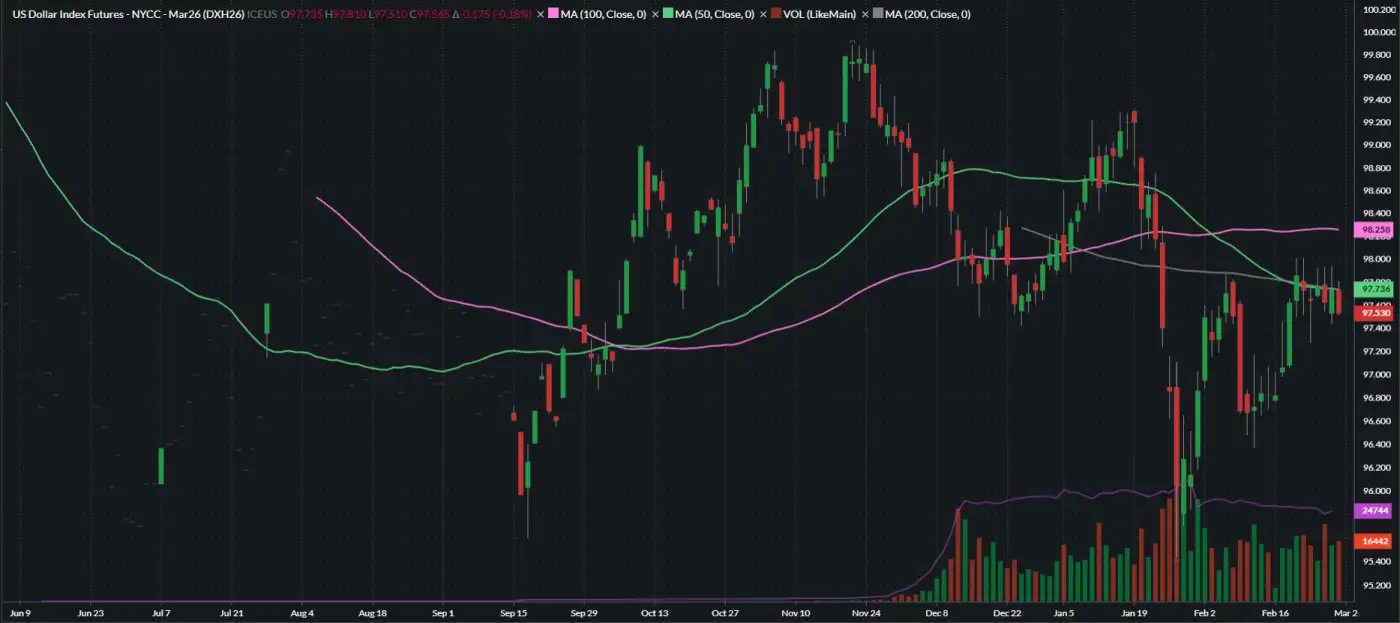
Task: Click the Mar 2 date axis label
Action: 1345,610
